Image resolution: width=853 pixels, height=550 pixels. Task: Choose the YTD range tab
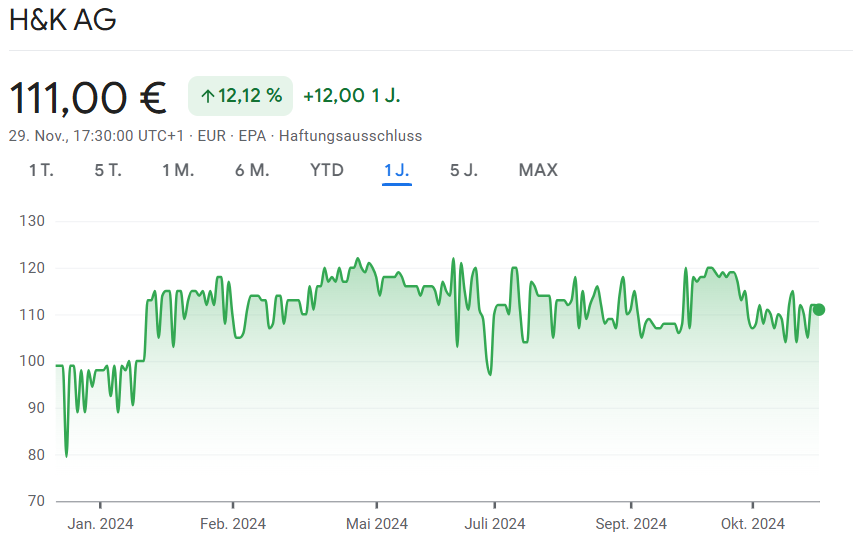327,170
